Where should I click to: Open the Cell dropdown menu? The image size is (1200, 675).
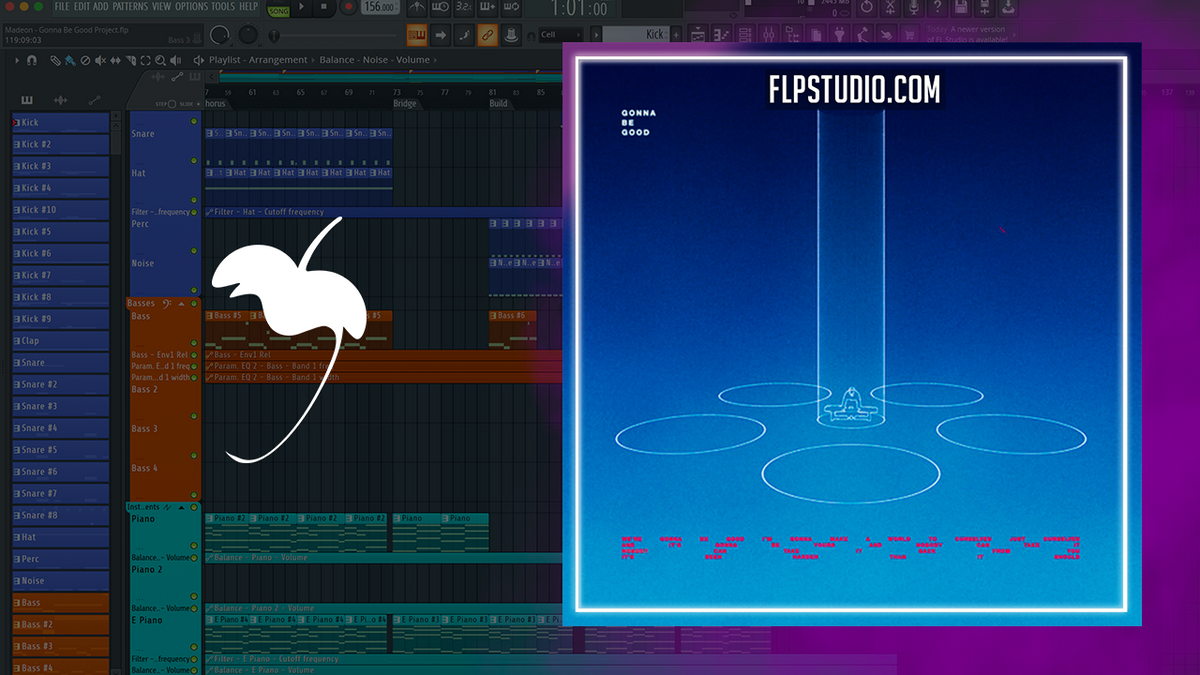pos(560,34)
